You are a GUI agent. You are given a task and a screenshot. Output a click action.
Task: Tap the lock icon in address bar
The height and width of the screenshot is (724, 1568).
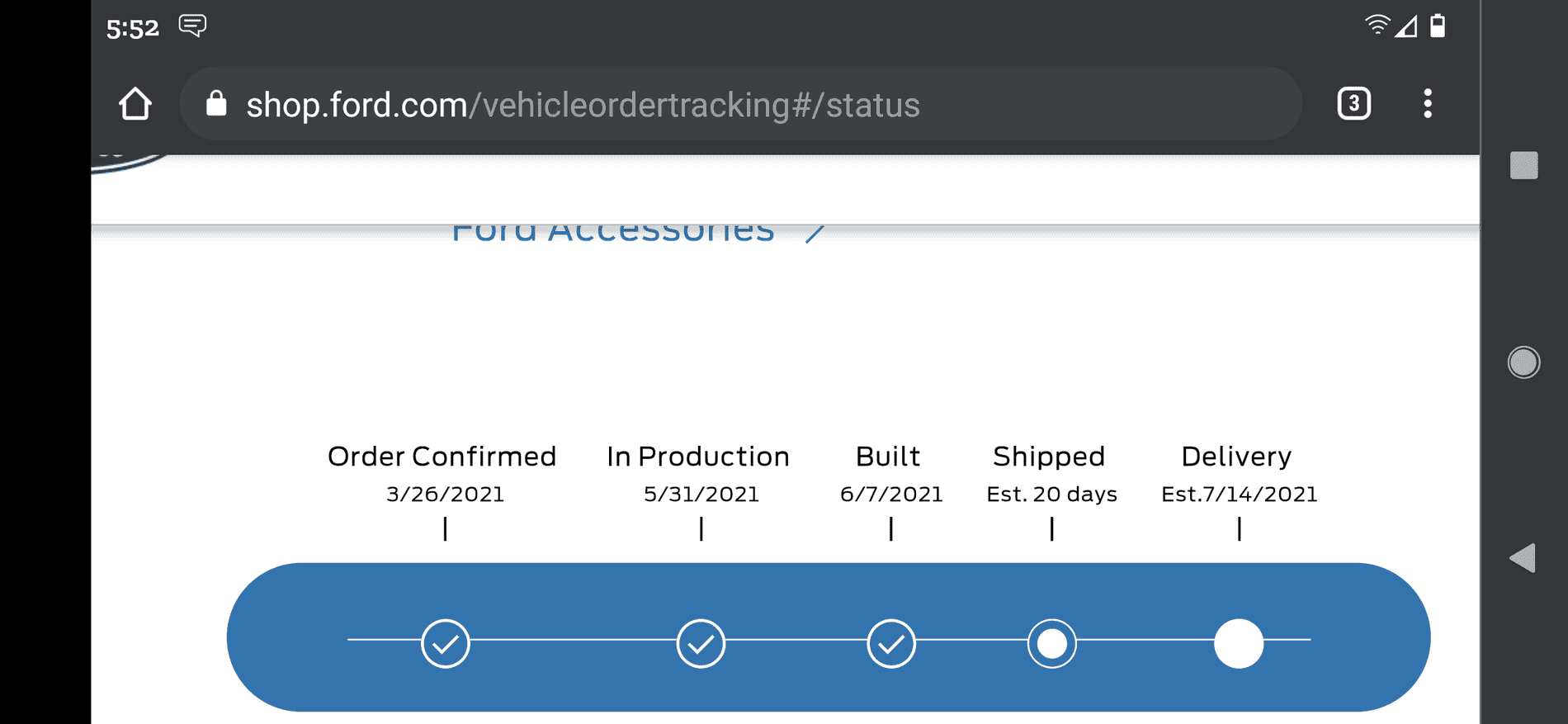(x=216, y=104)
